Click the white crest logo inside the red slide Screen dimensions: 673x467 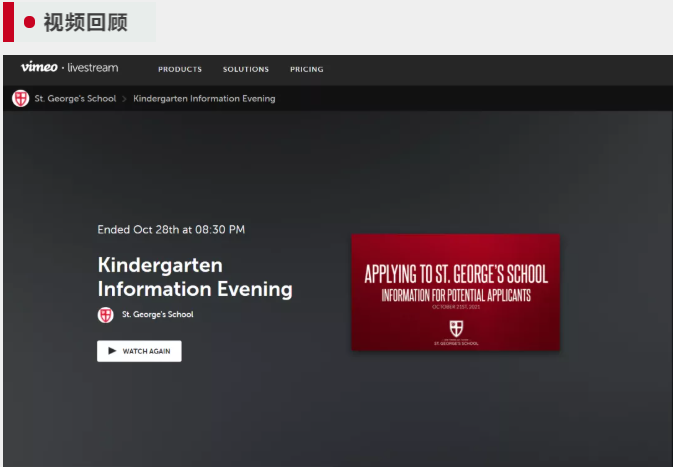point(456,327)
